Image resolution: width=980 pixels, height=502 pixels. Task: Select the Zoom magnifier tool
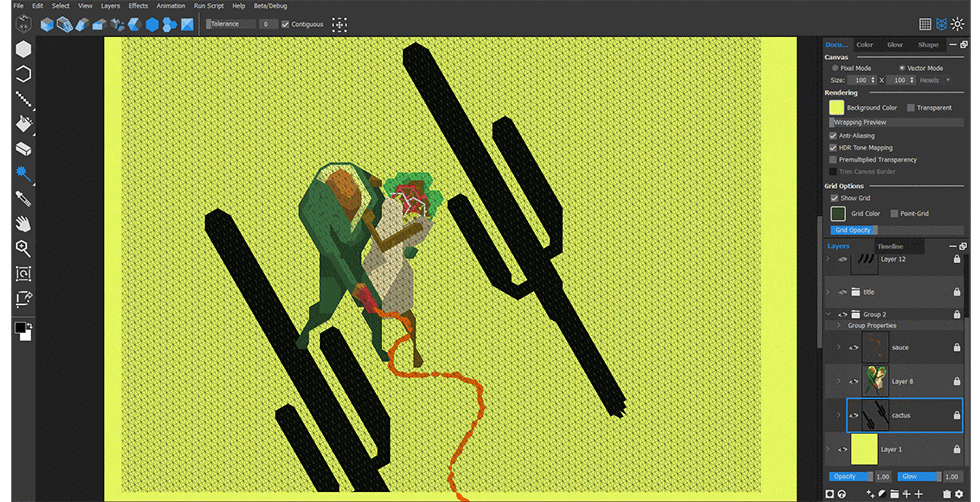click(22, 248)
